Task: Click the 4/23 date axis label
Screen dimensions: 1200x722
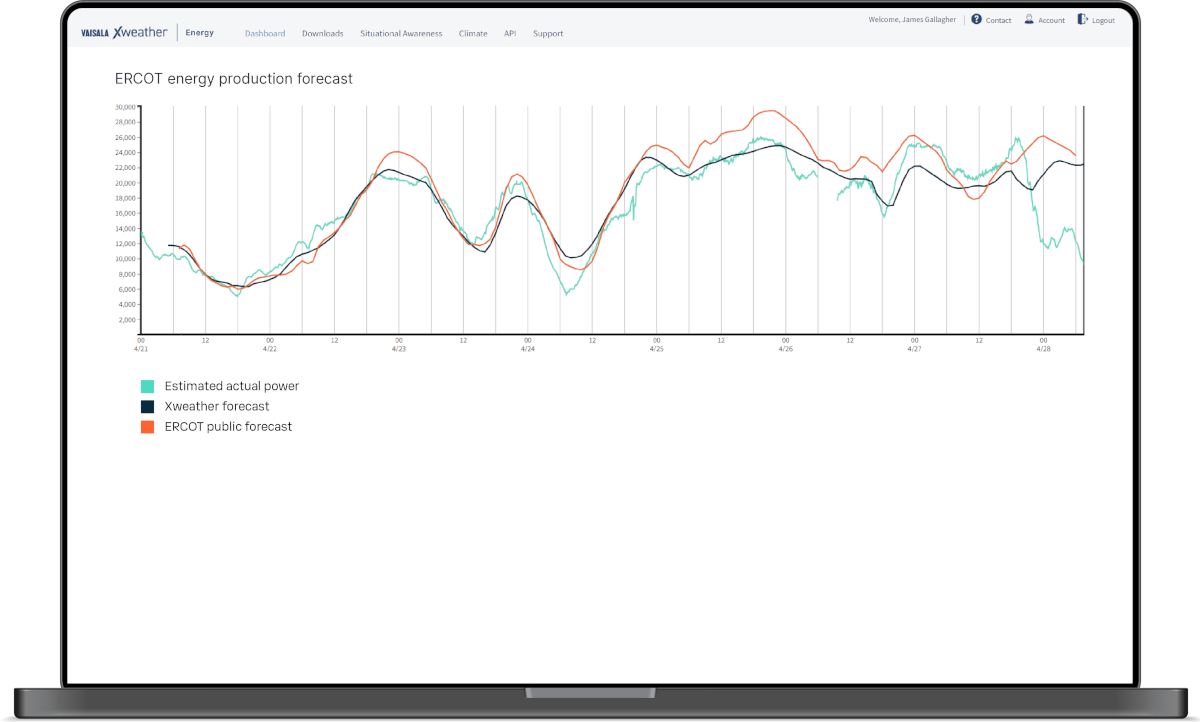Action: coord(398,349)
